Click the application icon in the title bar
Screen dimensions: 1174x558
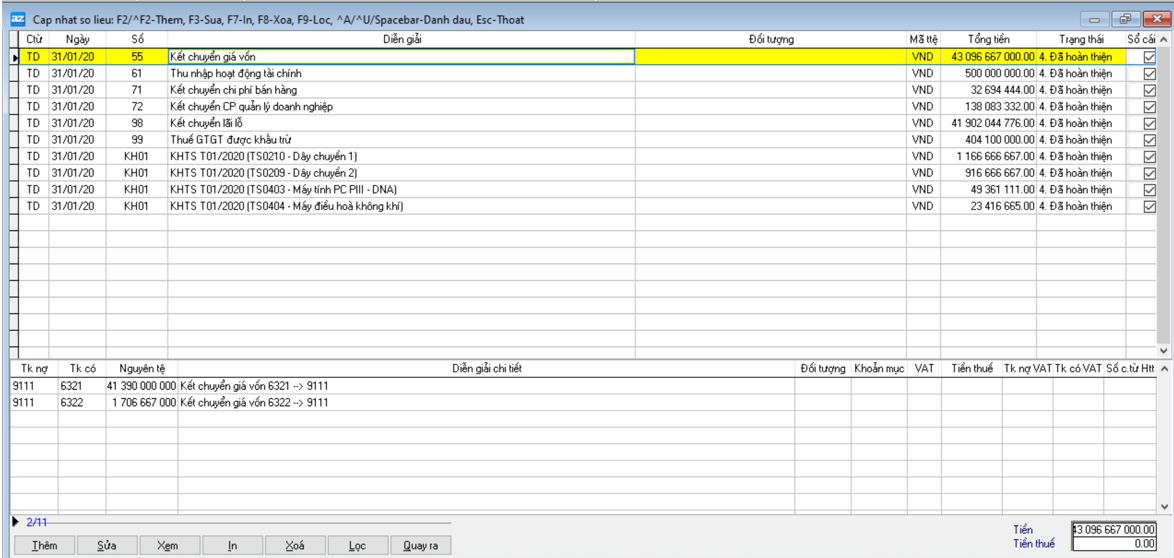[x=17, y=19]
